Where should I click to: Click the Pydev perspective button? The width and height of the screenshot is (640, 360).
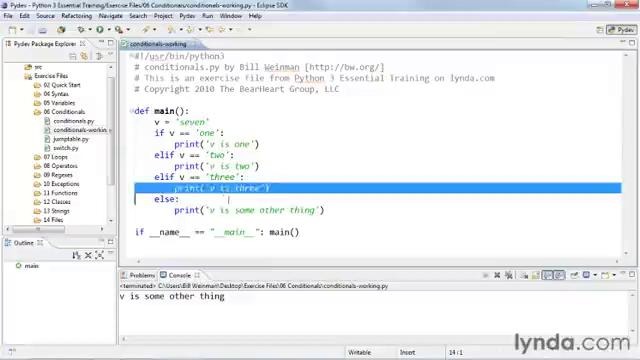621,30
